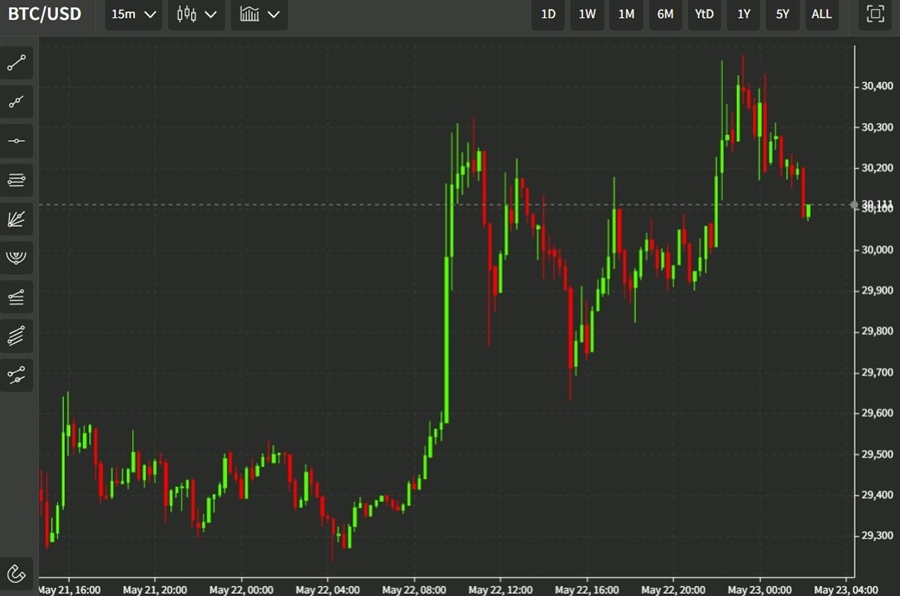Select the parallel channel tool
This screenshot has height=596, width=900.
(17, 335)
